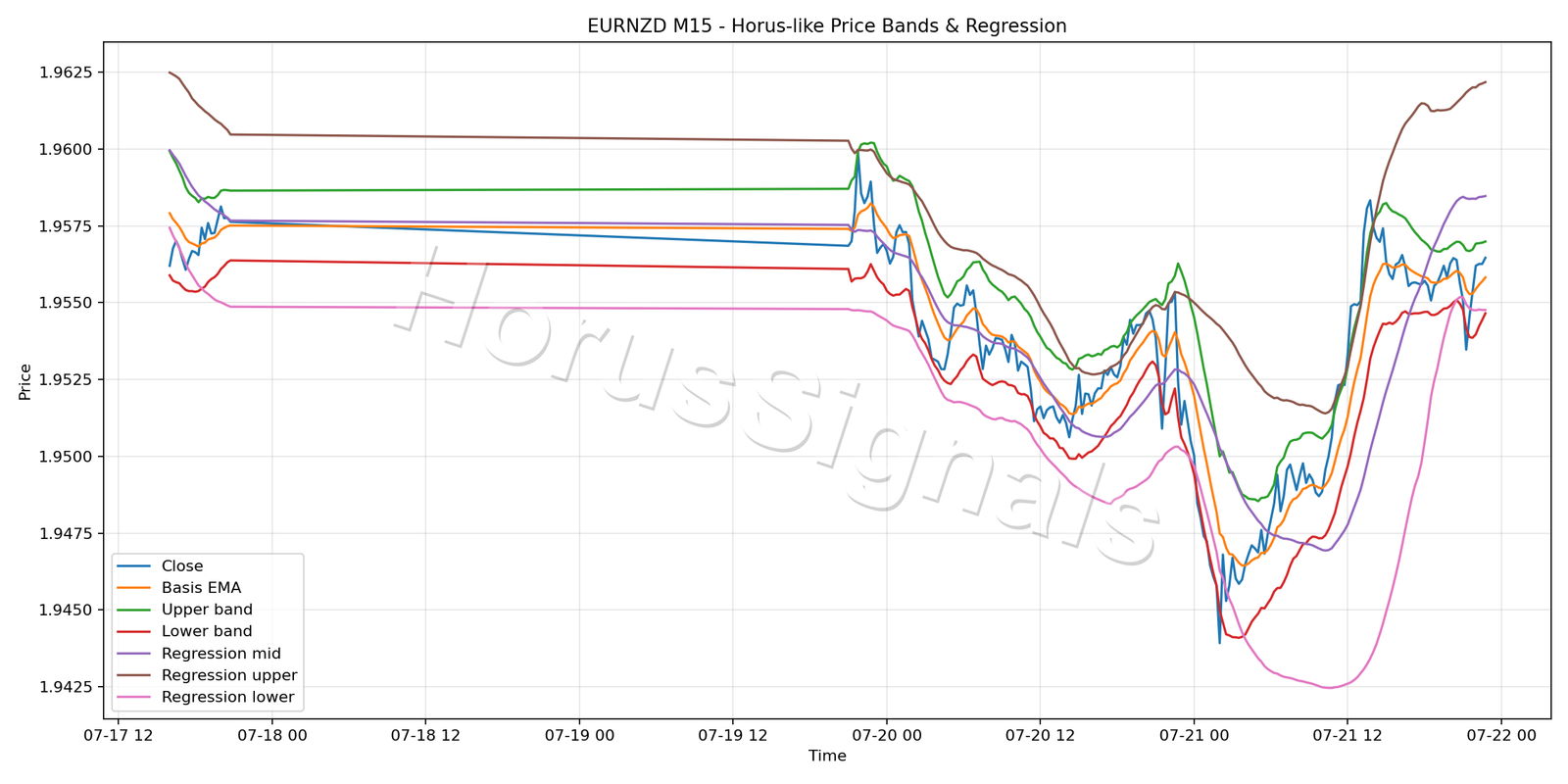Image resolution: width=1568 pixels, height=784 pixels.
Task: Click the blue line swatch beside Close
Action: coord(133,566)
